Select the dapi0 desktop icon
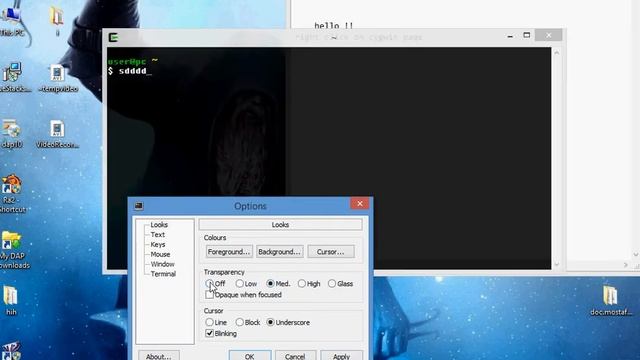This screenshot has width=640, height=360. click(x=11, y=134)
